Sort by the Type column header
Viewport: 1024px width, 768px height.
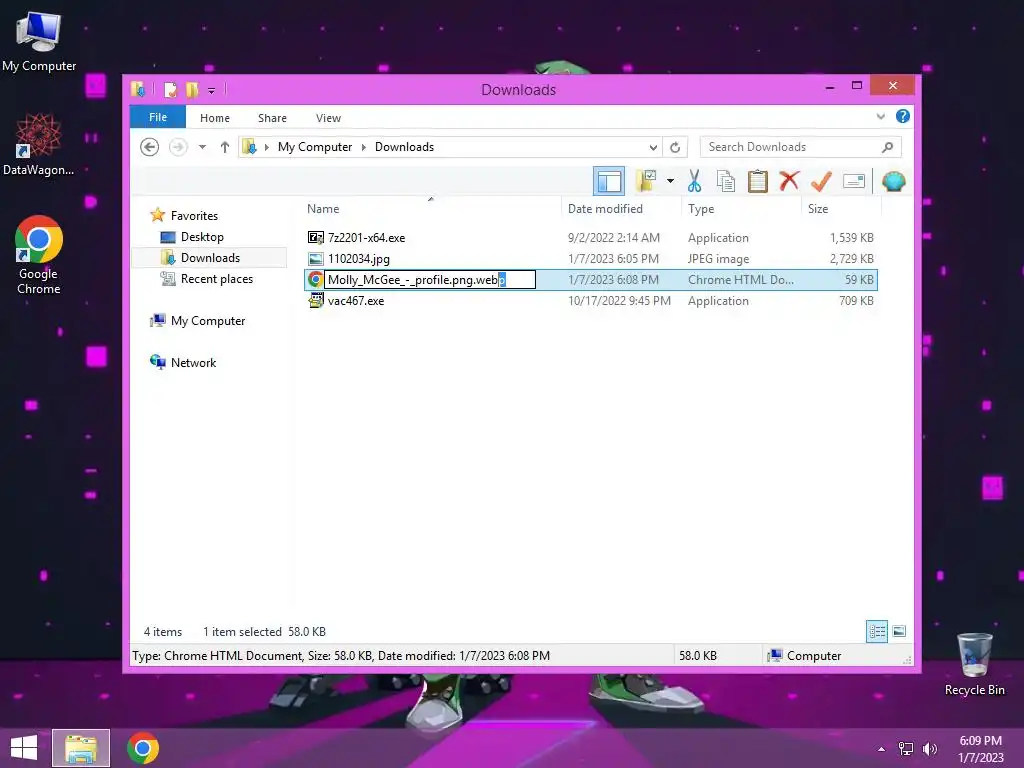[x=701, y=208]
